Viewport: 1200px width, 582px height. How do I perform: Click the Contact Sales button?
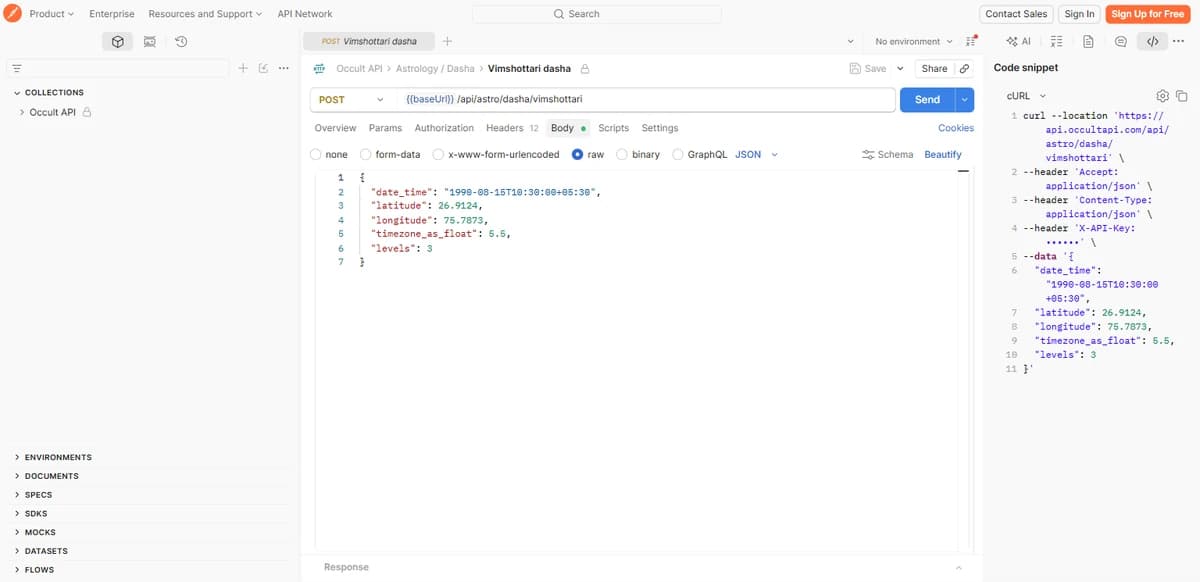1016,14
